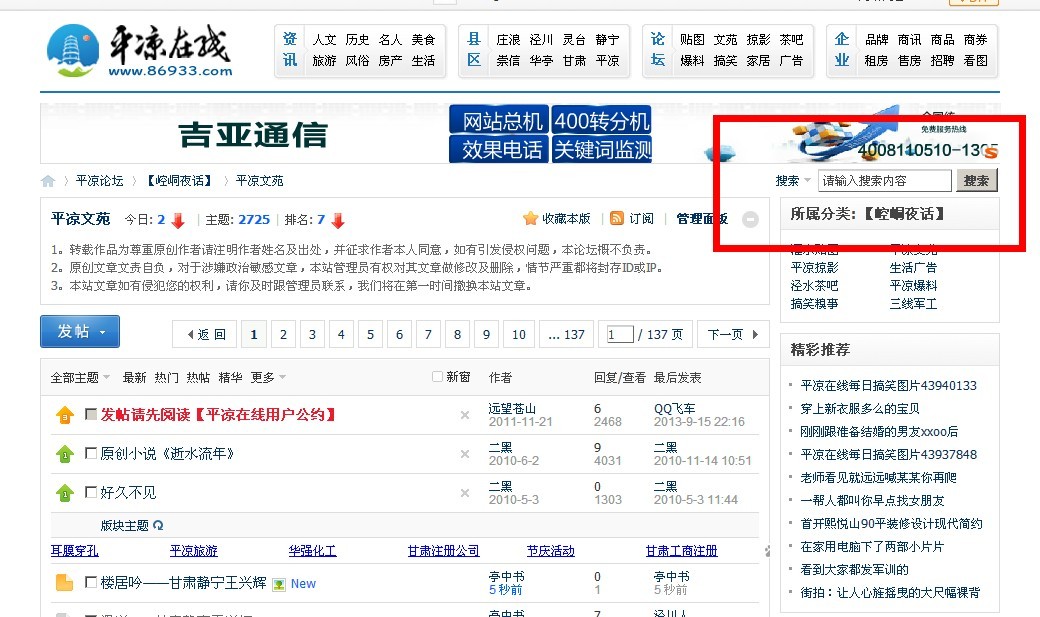Click the orange pinned icon of 发帖请先阅读
Image resolution: width=1040 pixels, height=617 pixels.
[x=64, y=415]
